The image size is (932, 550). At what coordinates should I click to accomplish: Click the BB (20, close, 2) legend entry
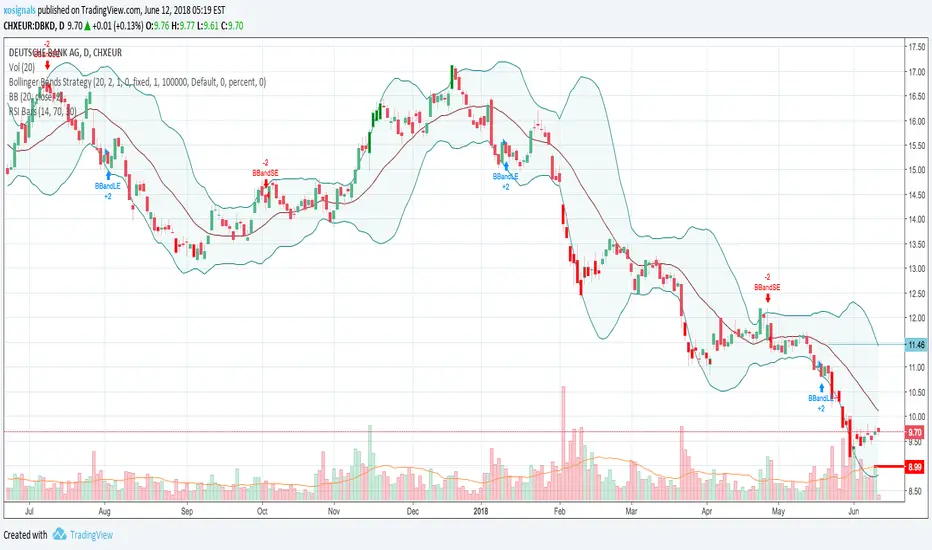36,96
